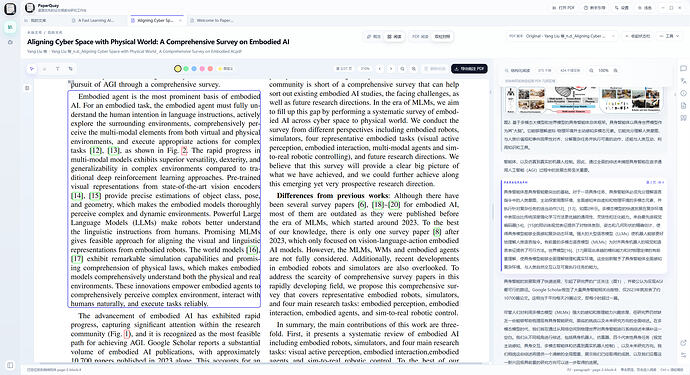
Task: Go to next page arrow in PDF toolbar
Action: pyautogui.click(x=391, y=69)
